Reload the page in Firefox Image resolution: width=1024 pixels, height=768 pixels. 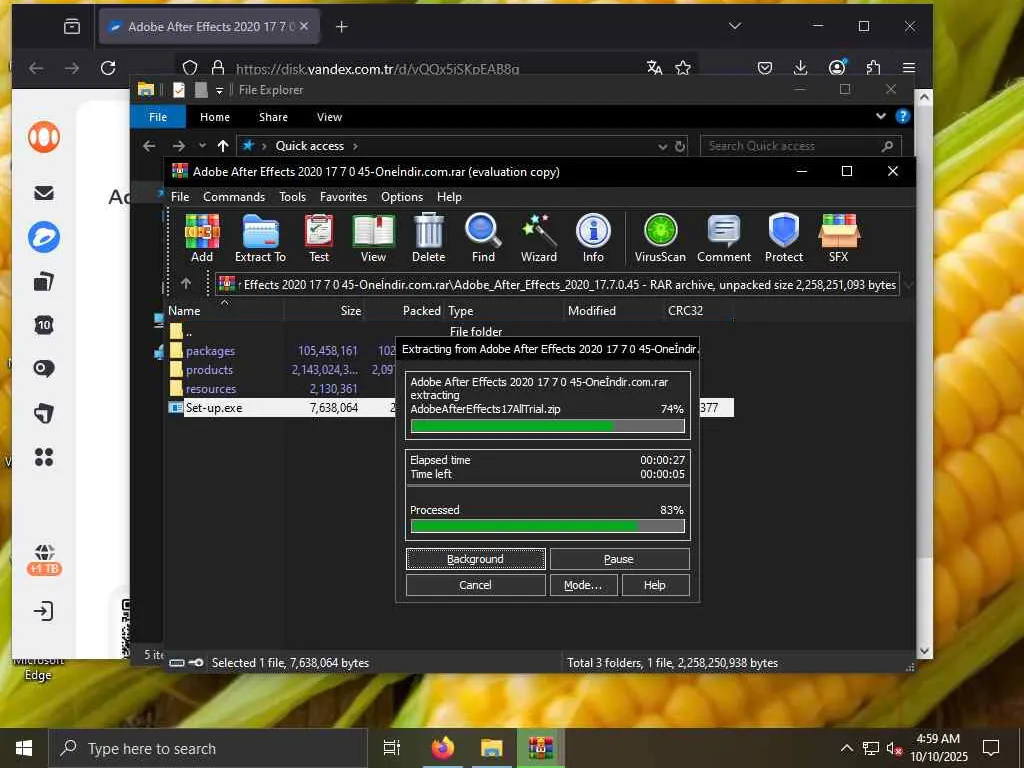click(108, 67)
